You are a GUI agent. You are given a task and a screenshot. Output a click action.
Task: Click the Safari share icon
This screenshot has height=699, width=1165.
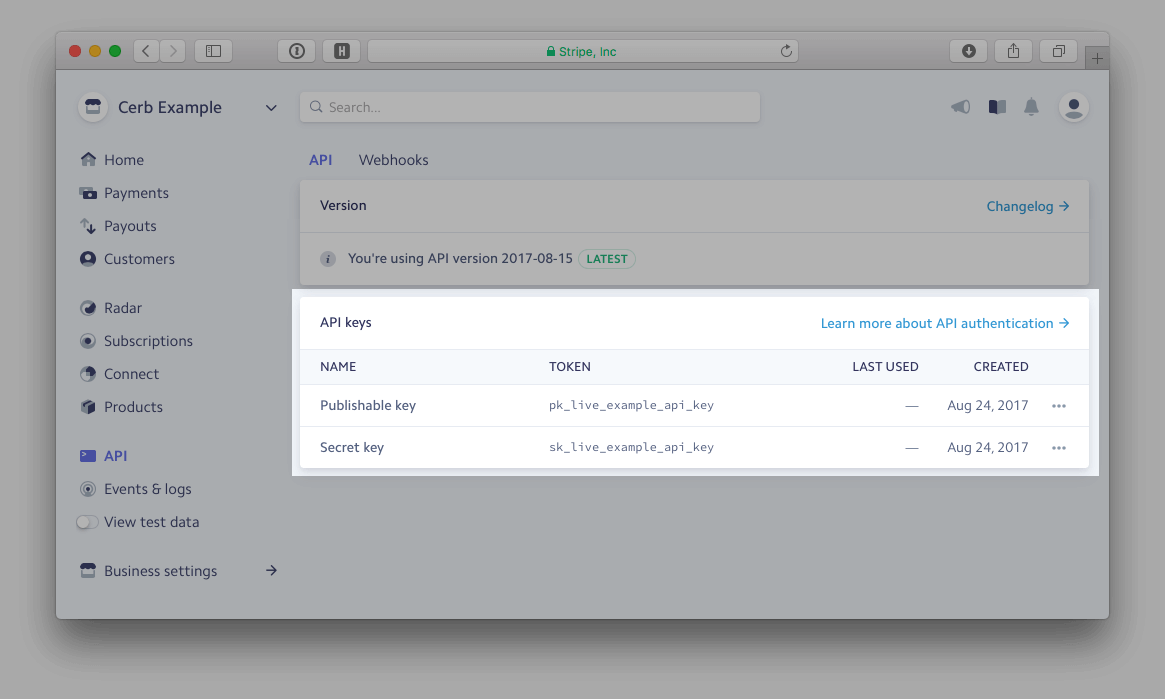click(1013, 51)
